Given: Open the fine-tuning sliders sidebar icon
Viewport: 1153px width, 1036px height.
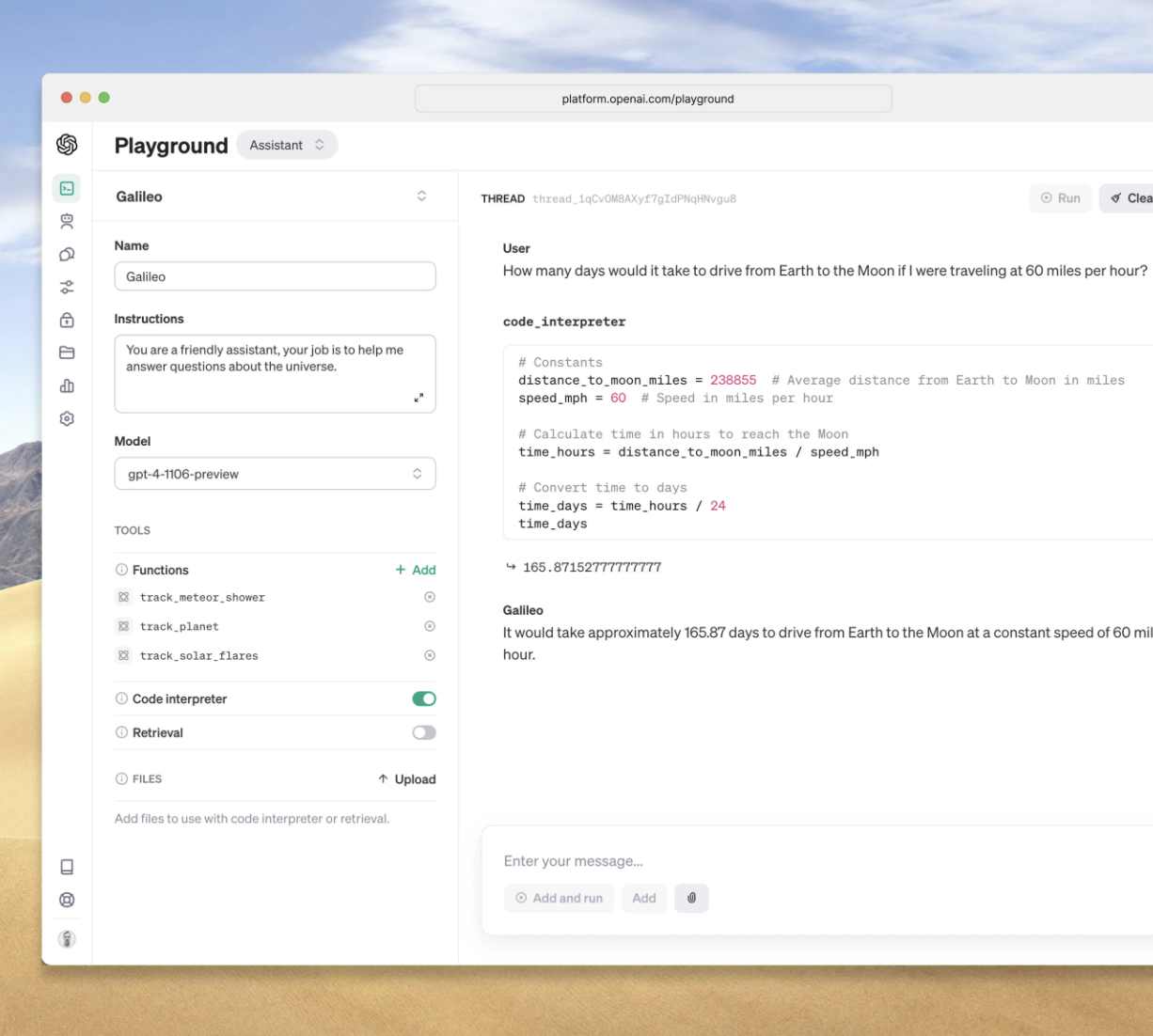Looking at the screenshot, I should tap(67, 287).
